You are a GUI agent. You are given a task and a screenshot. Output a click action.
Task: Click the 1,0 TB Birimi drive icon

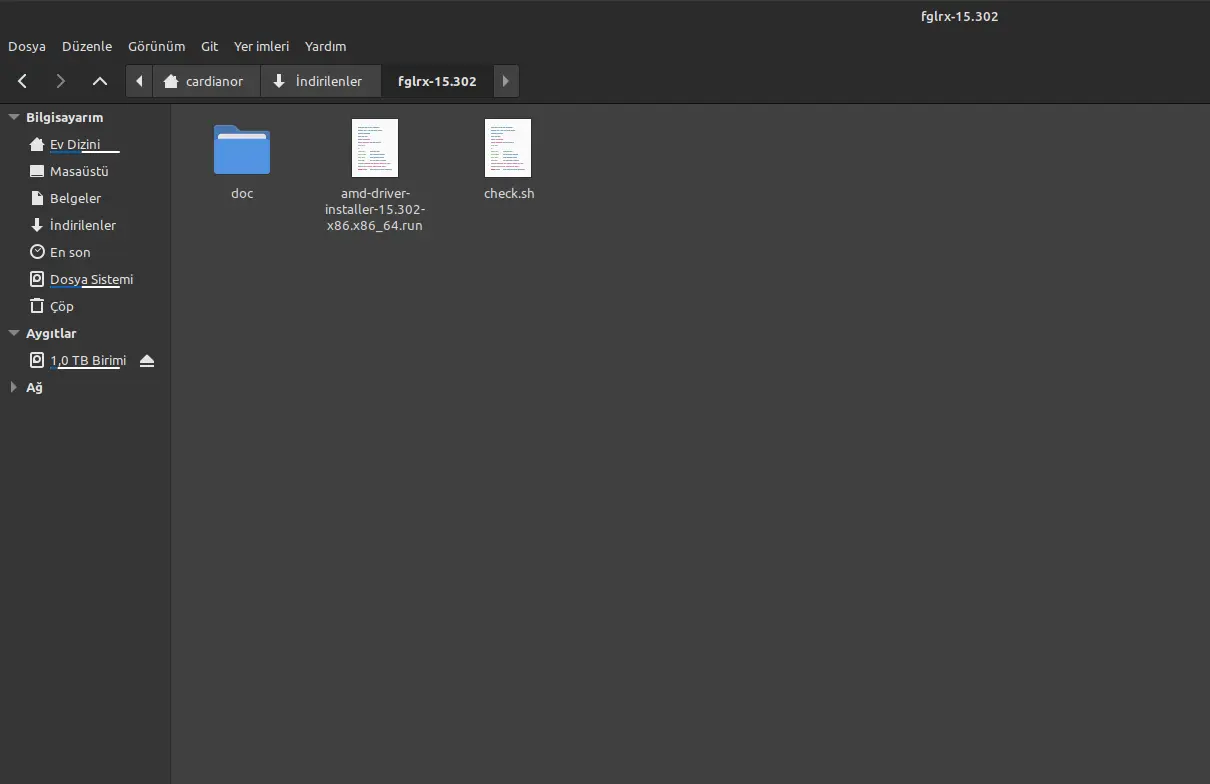(37, 360)
